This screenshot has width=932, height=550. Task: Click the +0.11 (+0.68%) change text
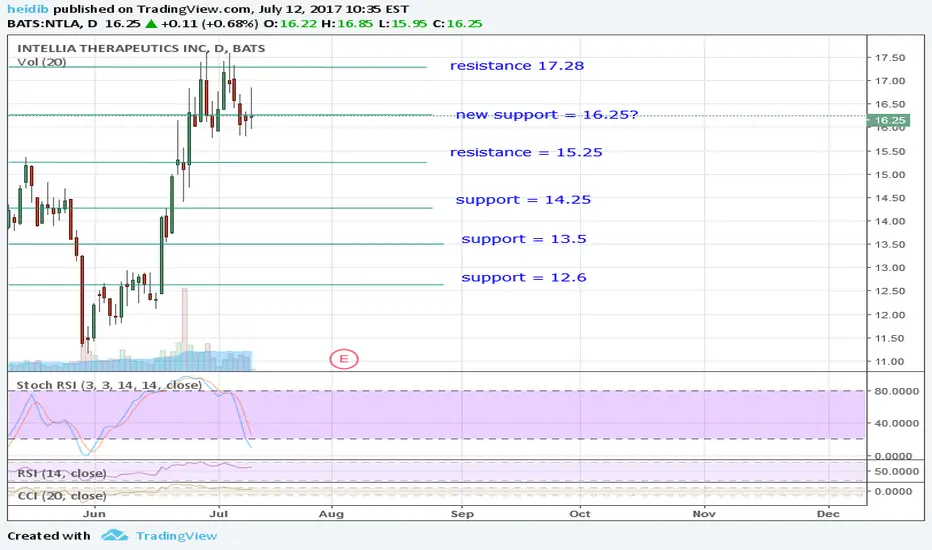pyautogui.click(x=209, y=24)
